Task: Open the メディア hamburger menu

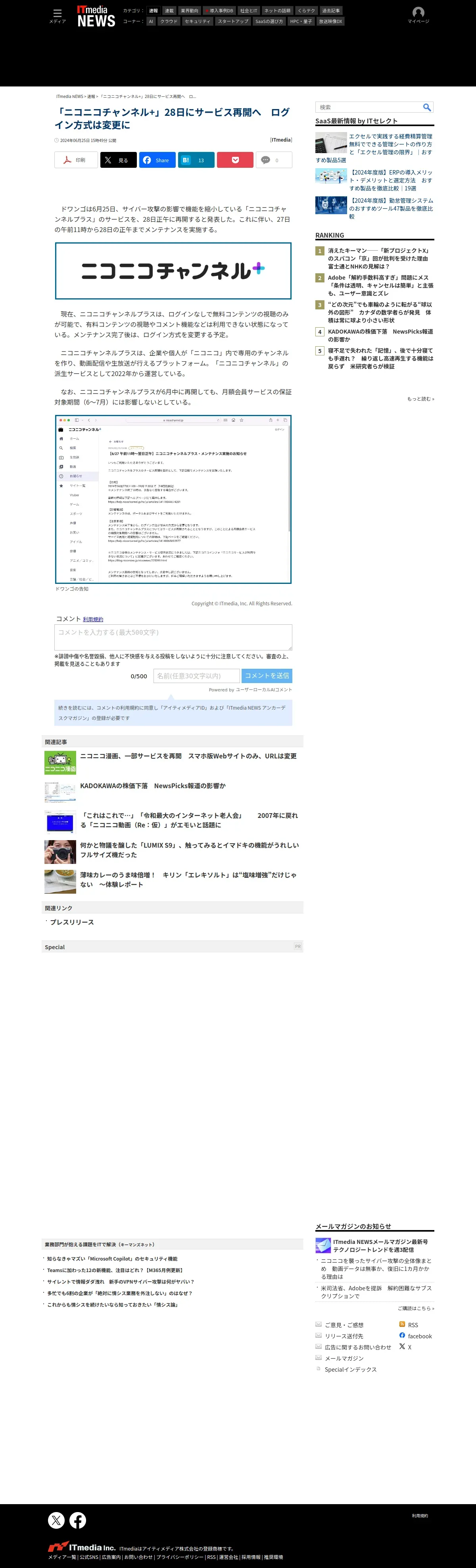Action: coord(57,16)
